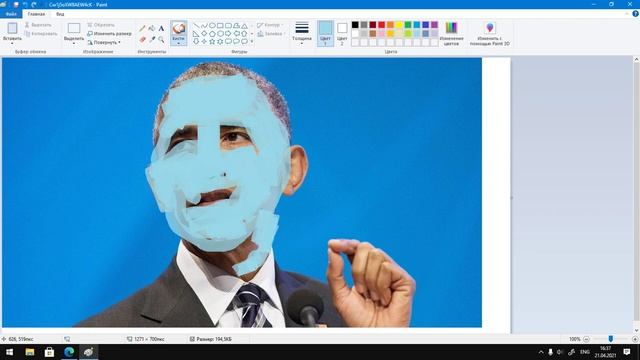Open the Outline (Контур) dropdown
The image size is (640, 360).
(270, 25)
